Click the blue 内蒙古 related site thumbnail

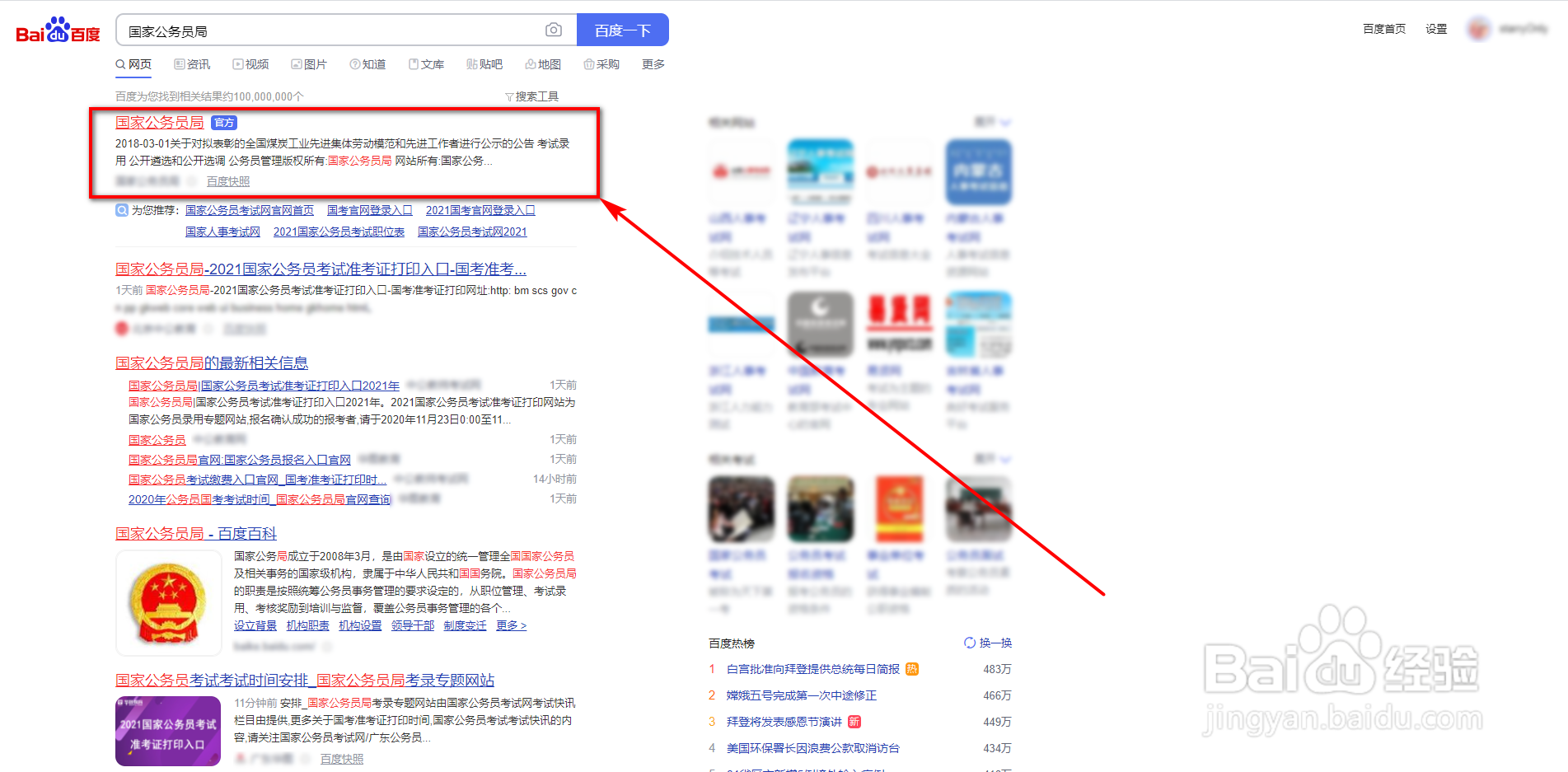click(x=978, y=172)
